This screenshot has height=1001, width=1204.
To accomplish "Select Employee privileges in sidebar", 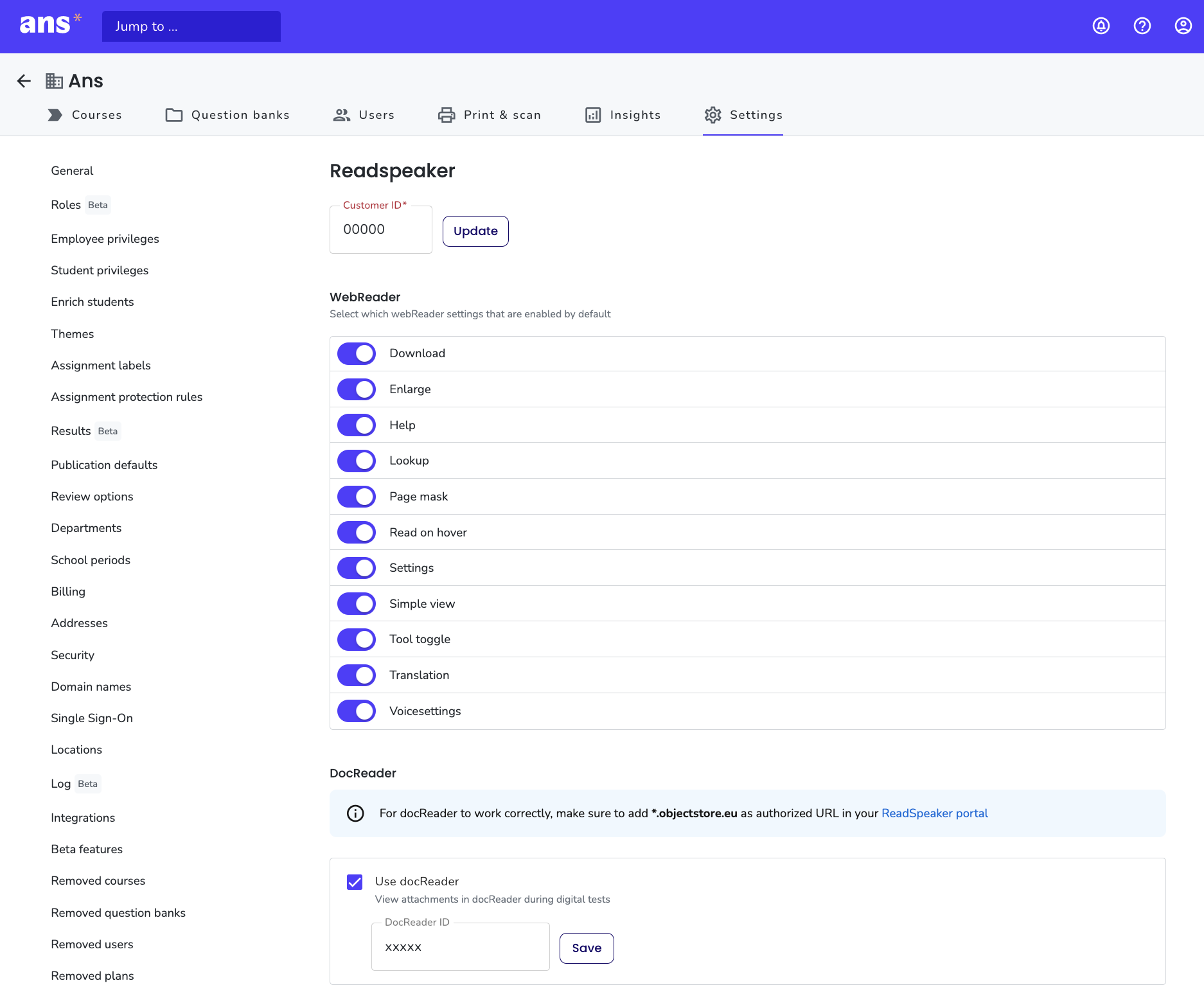I will point(105,239).
